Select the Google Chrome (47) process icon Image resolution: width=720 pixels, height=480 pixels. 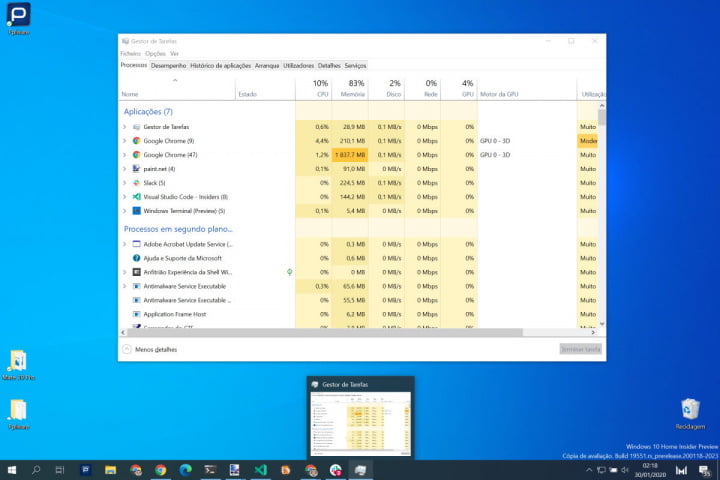[136, 155]
